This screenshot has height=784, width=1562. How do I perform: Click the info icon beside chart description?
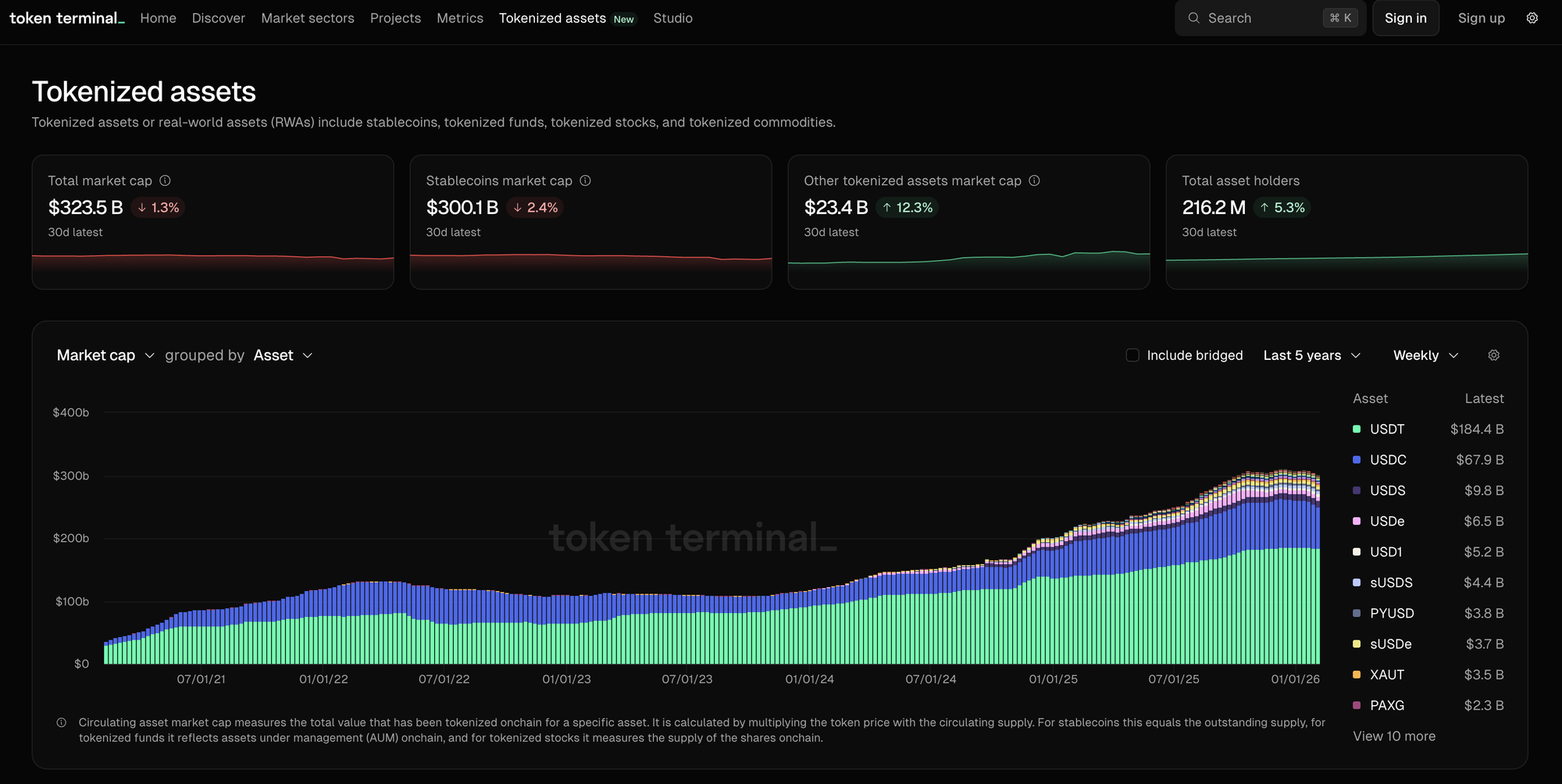pos(62,722)
